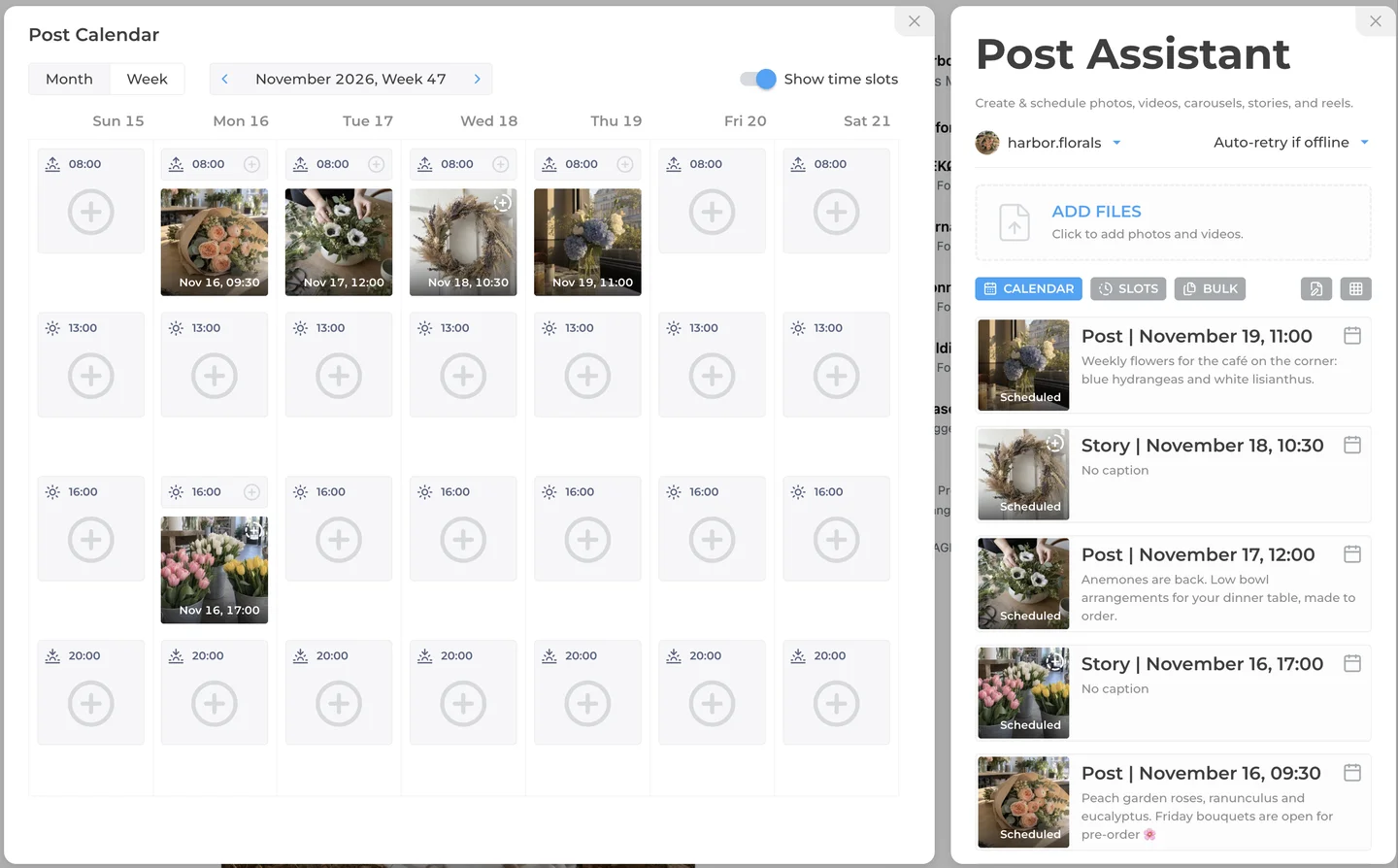Click scheduled thumbnail for Post November 17
Viewport: 1398px width, 868px height.
click(1023, 584)
